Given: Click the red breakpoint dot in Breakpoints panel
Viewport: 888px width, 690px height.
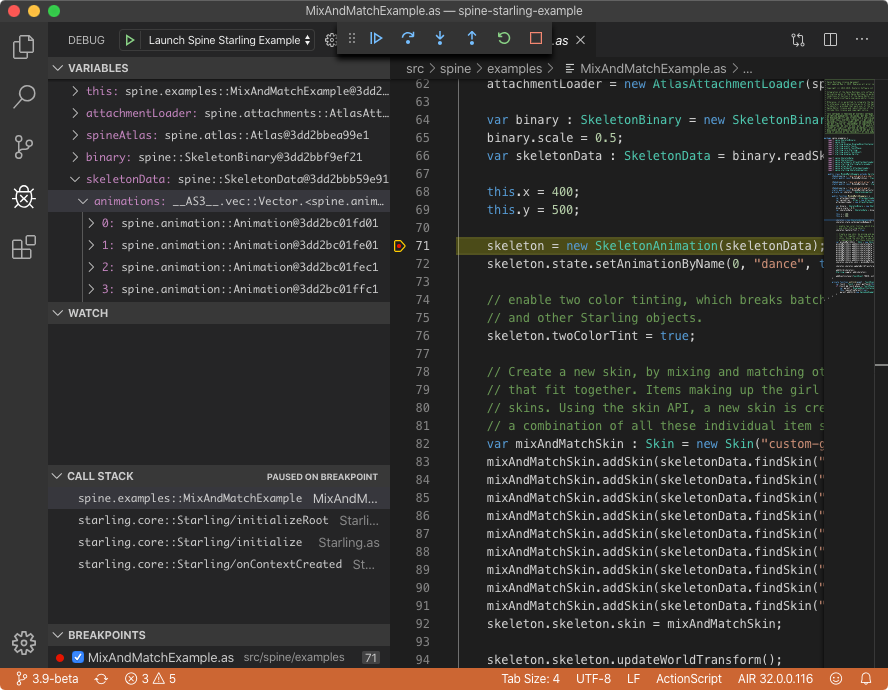Looking at the screenshot, I should tap(59, 657).
